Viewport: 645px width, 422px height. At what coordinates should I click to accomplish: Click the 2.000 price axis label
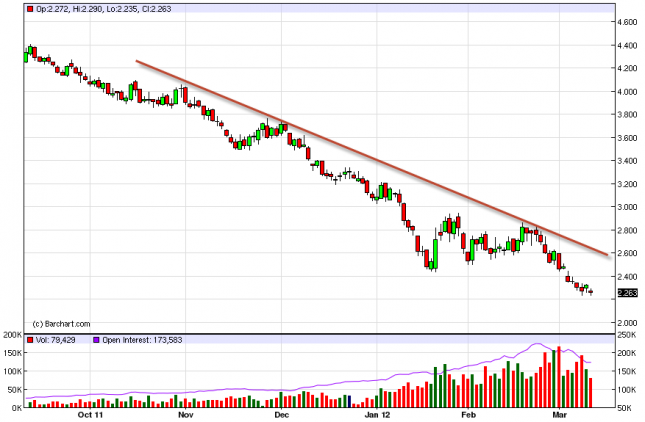(628, 323)
